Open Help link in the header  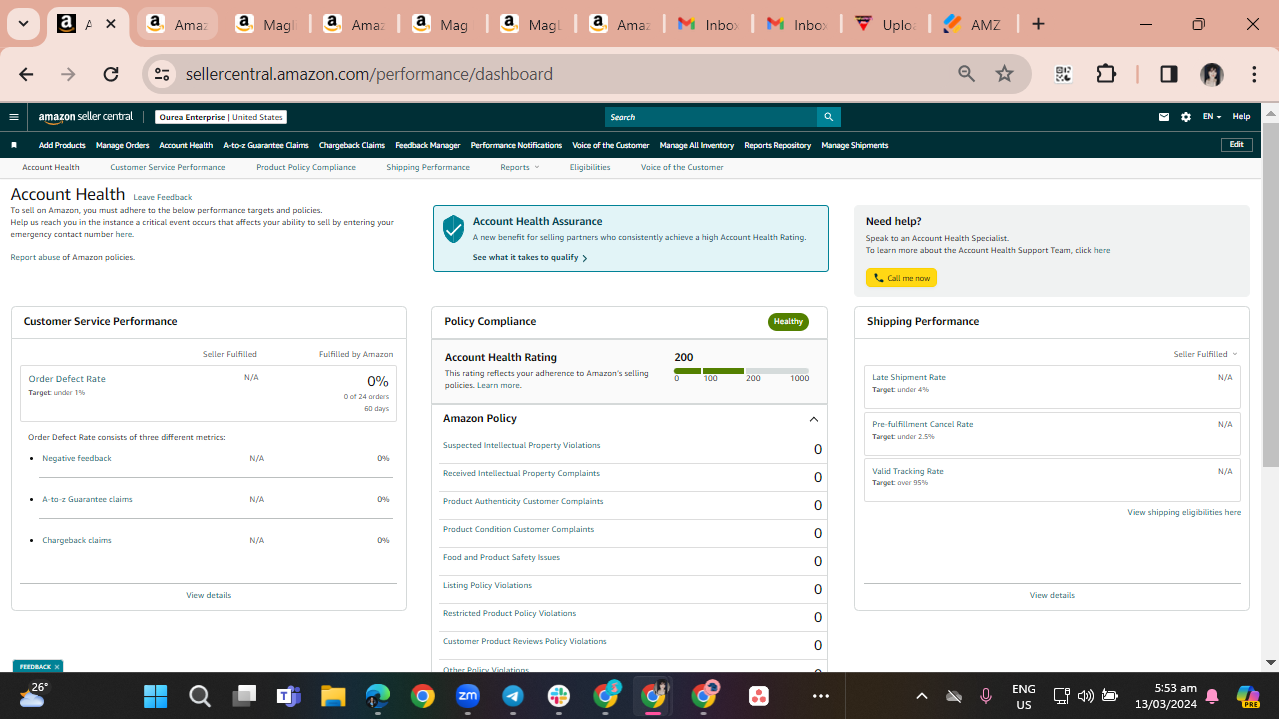click(x=1241, y=117)
